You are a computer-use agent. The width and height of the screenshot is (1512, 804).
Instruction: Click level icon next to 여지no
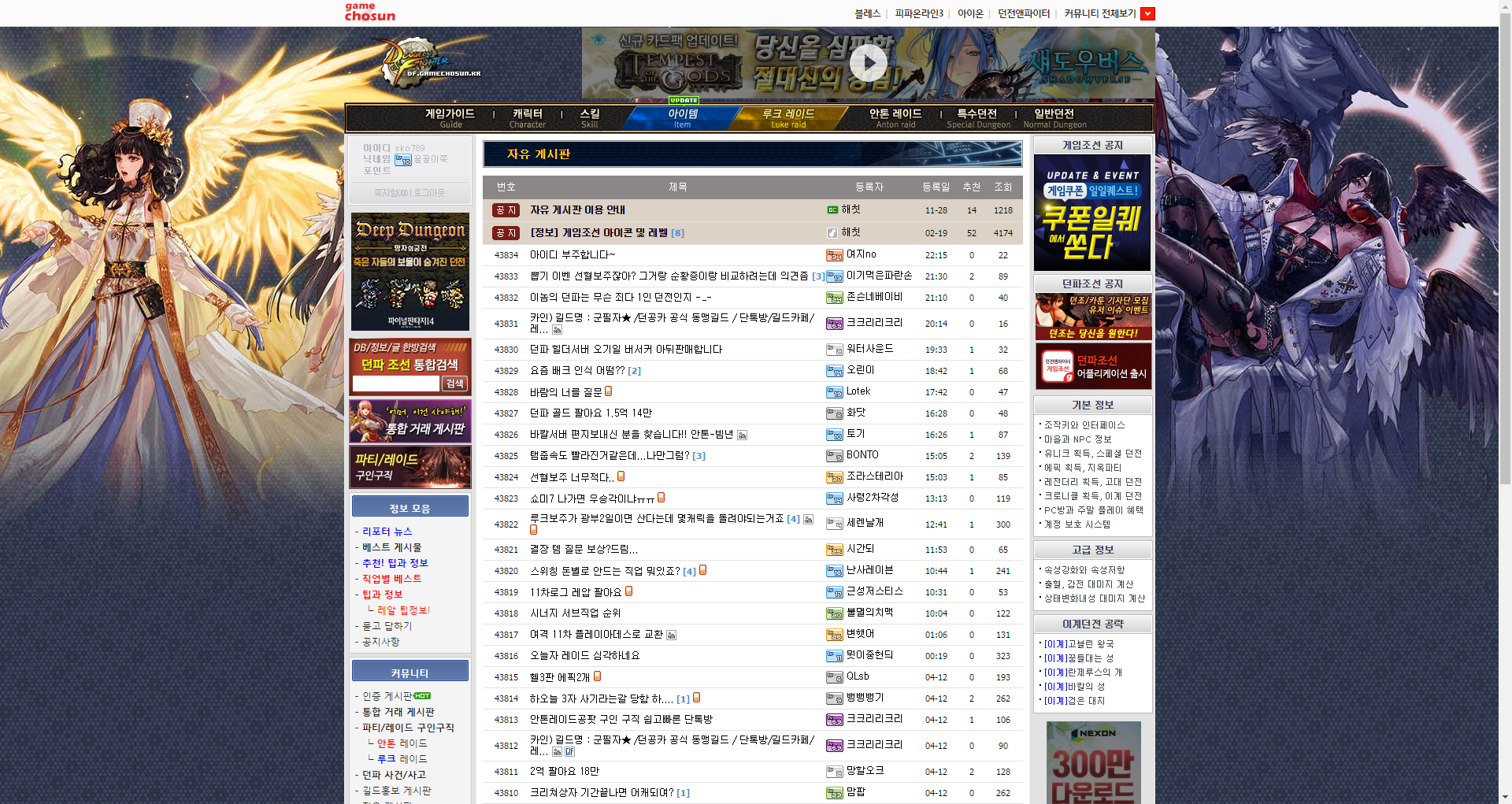pyautogui.click(x=834, y=255)
